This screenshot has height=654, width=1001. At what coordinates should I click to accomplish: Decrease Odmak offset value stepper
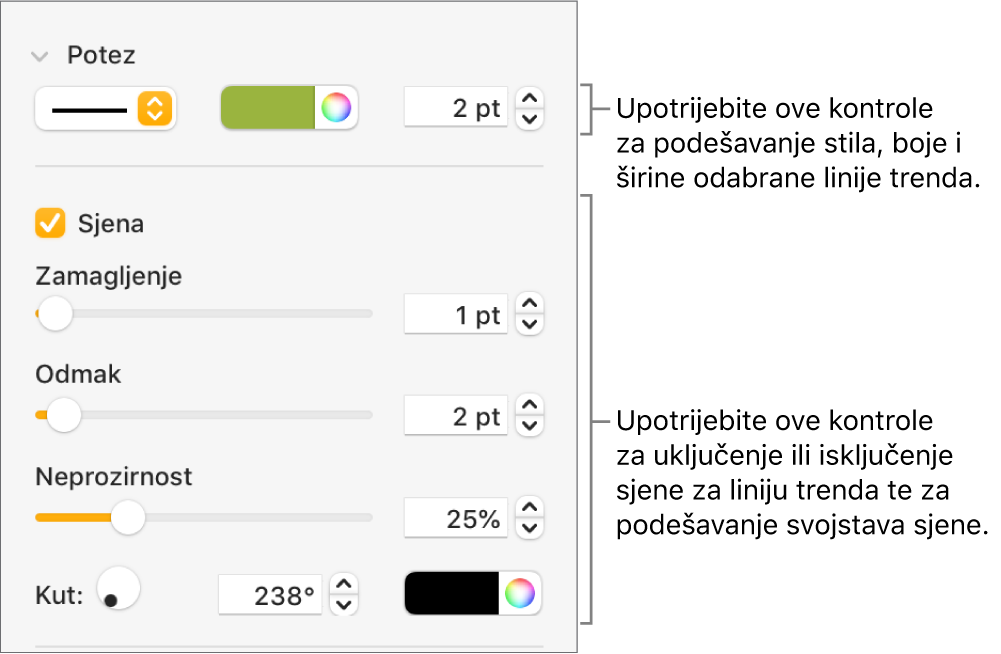click(x=530, y=426)
